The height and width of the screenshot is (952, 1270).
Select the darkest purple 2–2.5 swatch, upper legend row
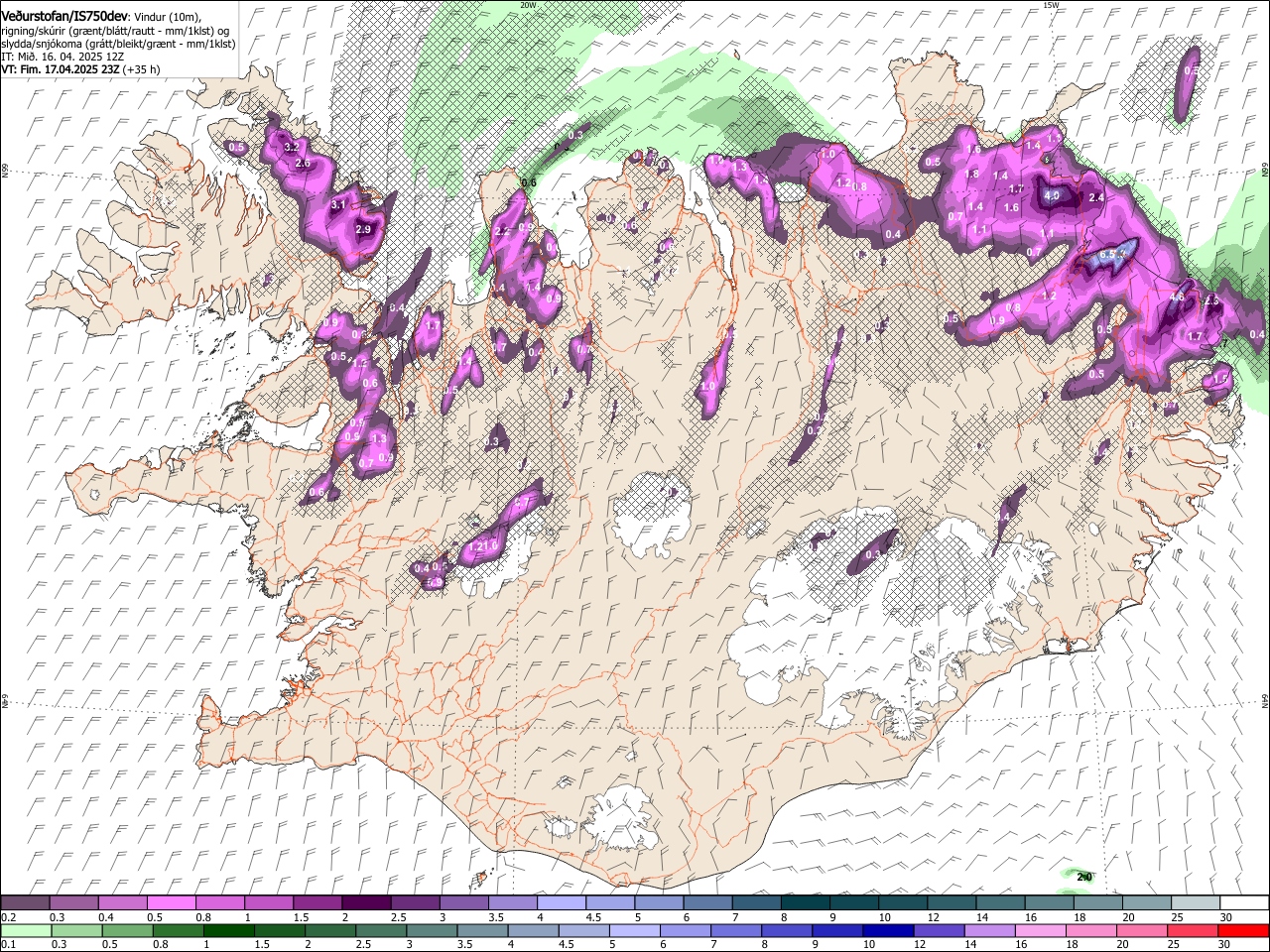tap(365, 903)
